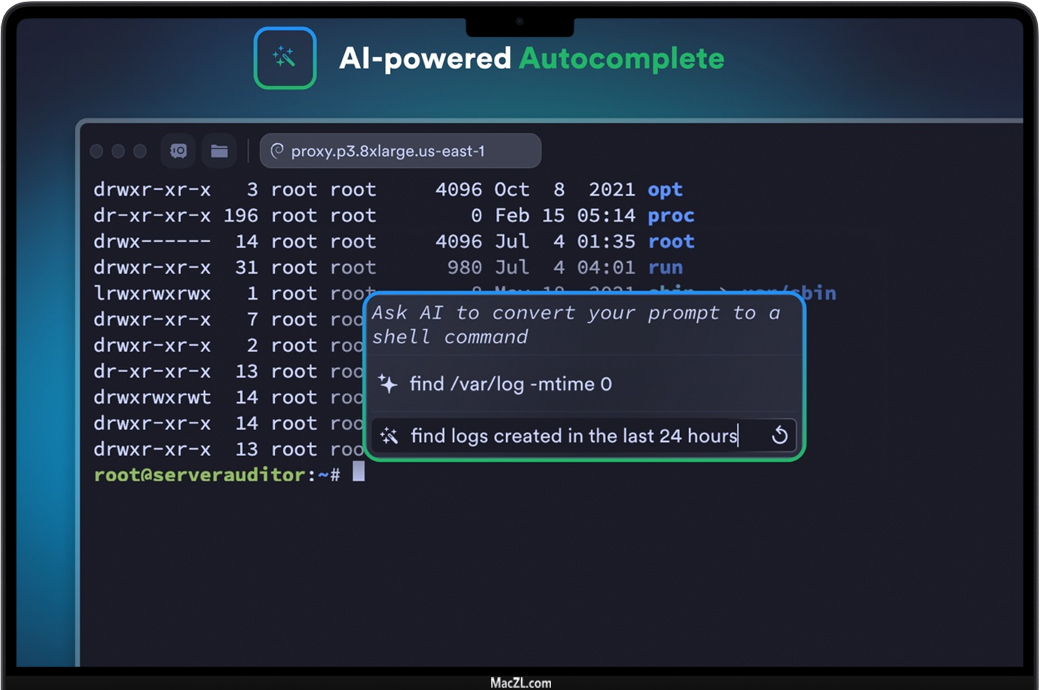1040x690 pixels.
Task: Click the red close window dot
Action: 97,151
